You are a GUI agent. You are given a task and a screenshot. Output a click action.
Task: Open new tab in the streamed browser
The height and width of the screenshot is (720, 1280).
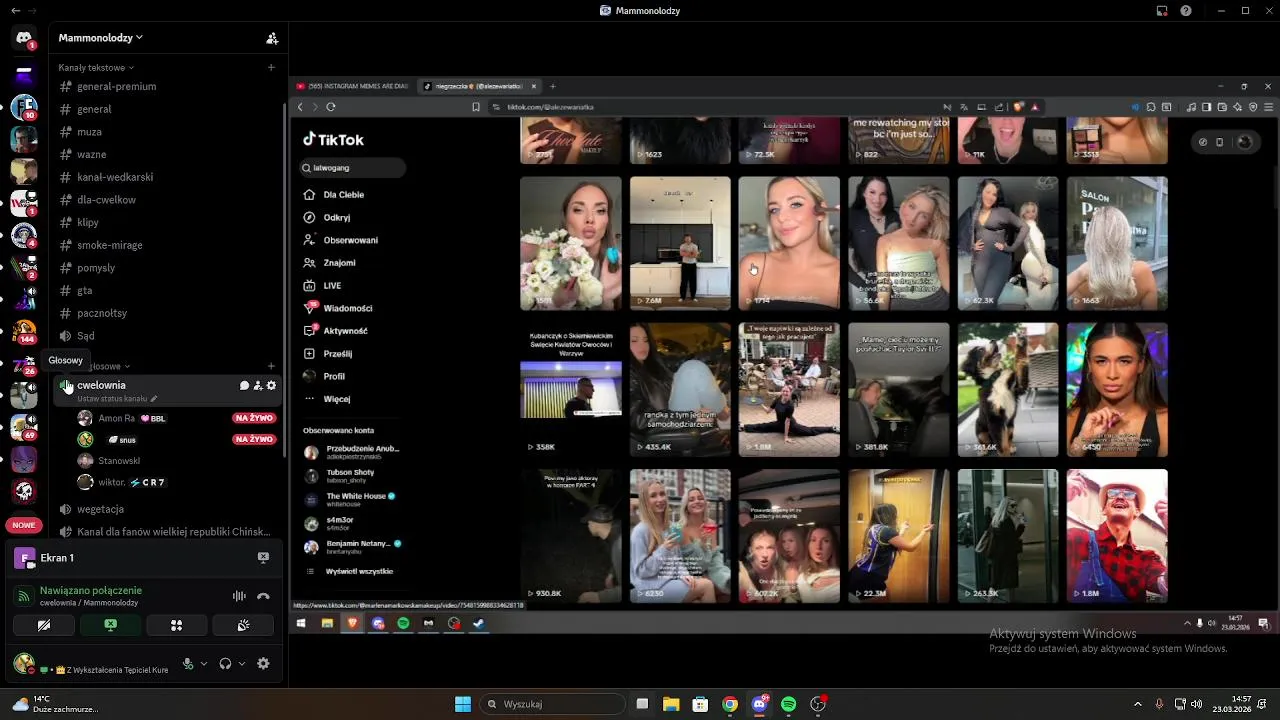coord(552,86)
